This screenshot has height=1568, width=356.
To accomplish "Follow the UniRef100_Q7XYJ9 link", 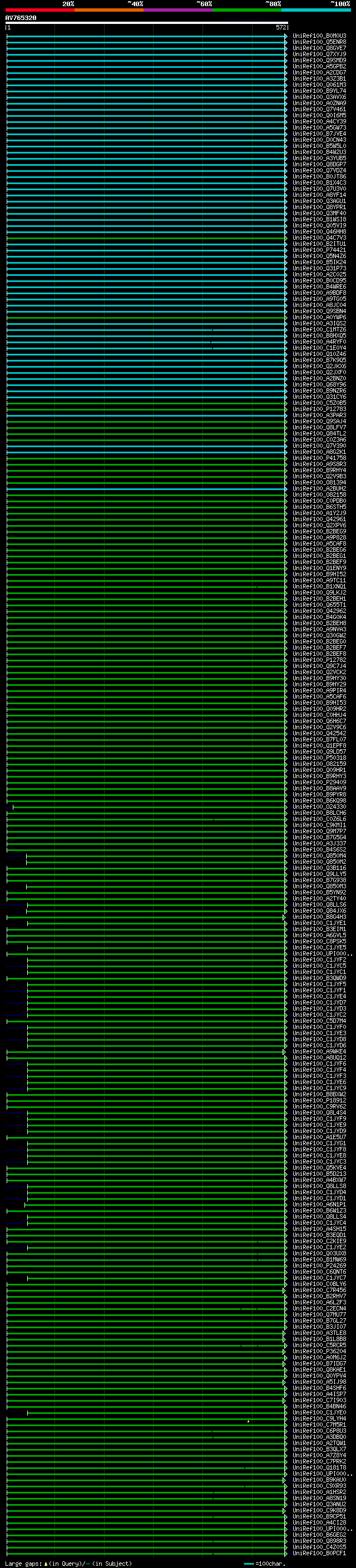I will [x=319, y=54].
